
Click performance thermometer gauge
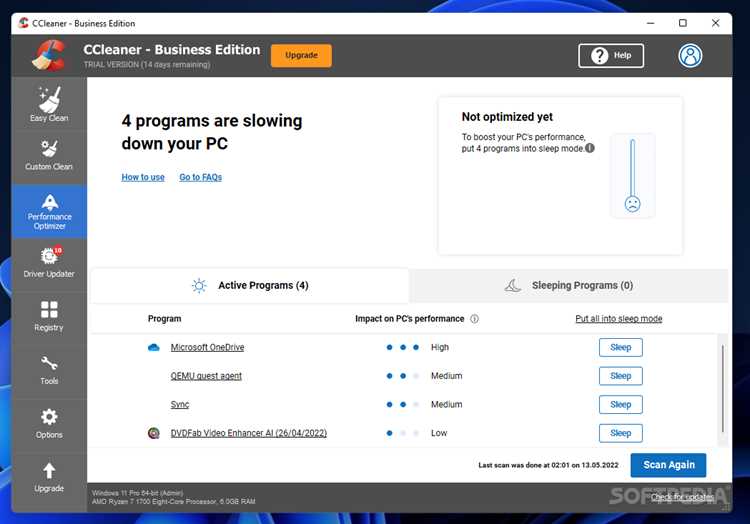(632, 176)
